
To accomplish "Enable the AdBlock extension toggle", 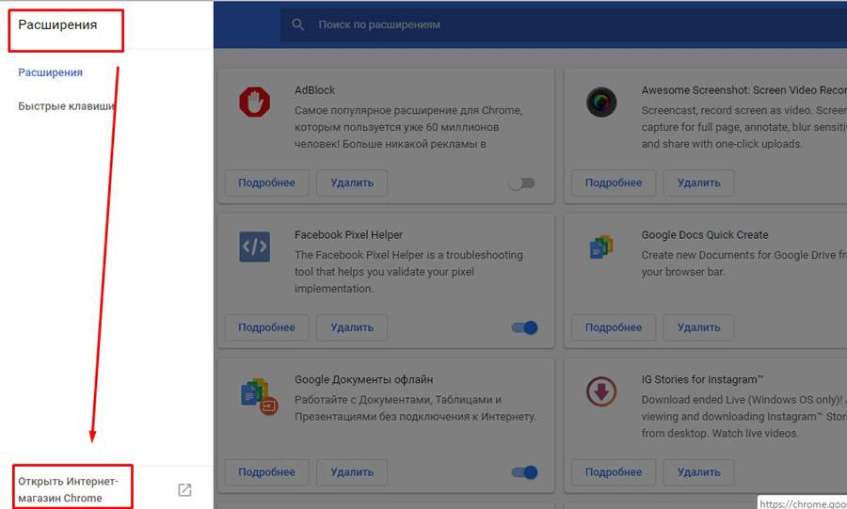I will coord(522,183).
